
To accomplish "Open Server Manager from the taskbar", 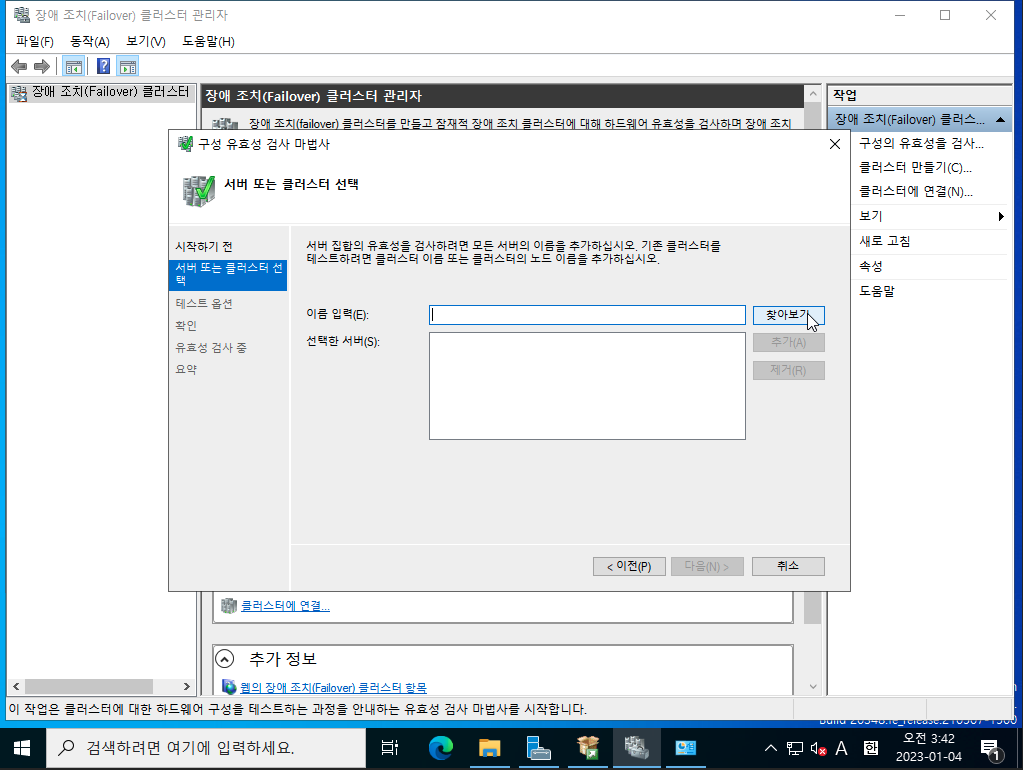I will point(538,748).
